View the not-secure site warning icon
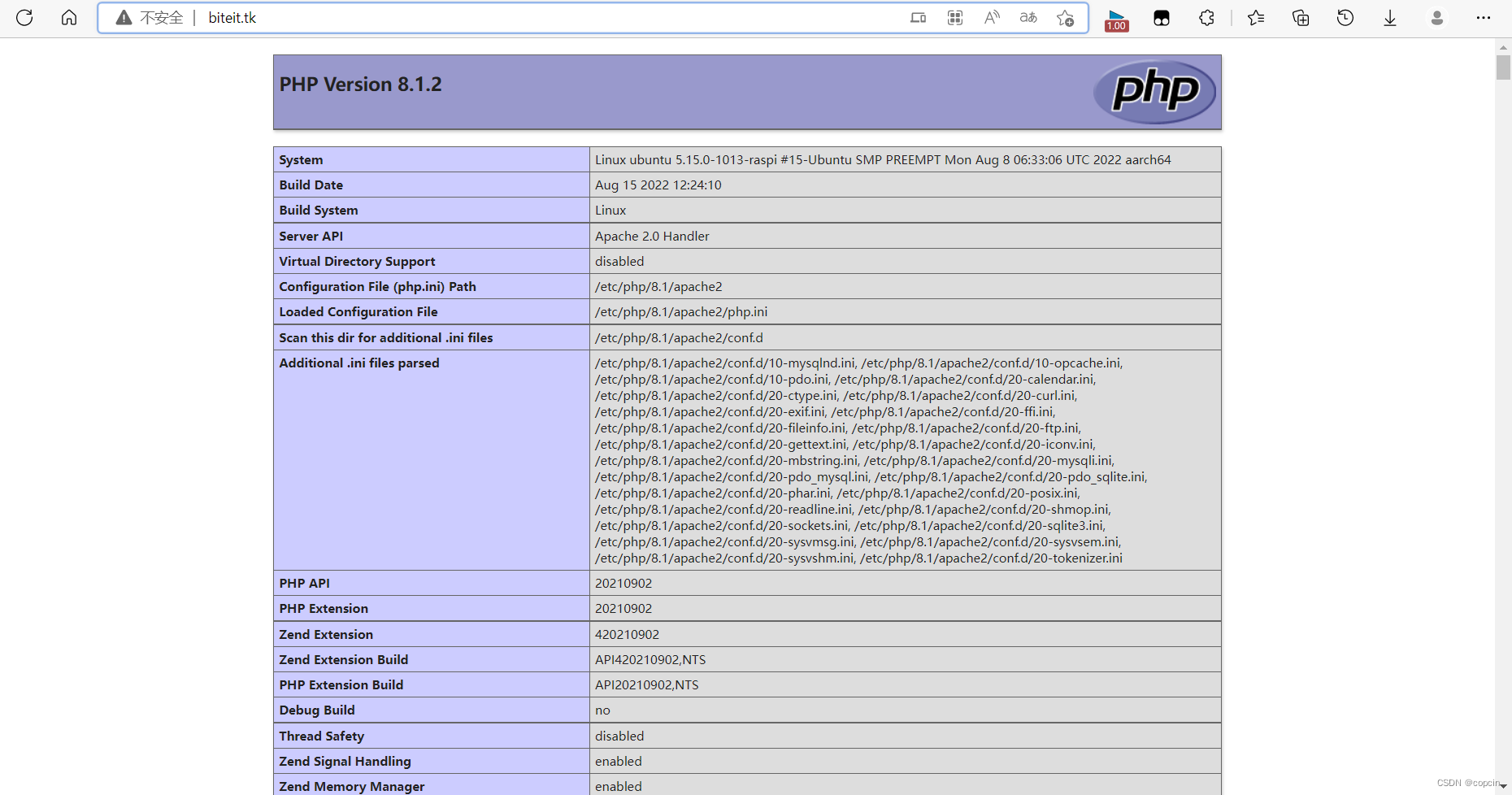The image size is (1512, 795). pyautogui.click(x=124, y=18)
